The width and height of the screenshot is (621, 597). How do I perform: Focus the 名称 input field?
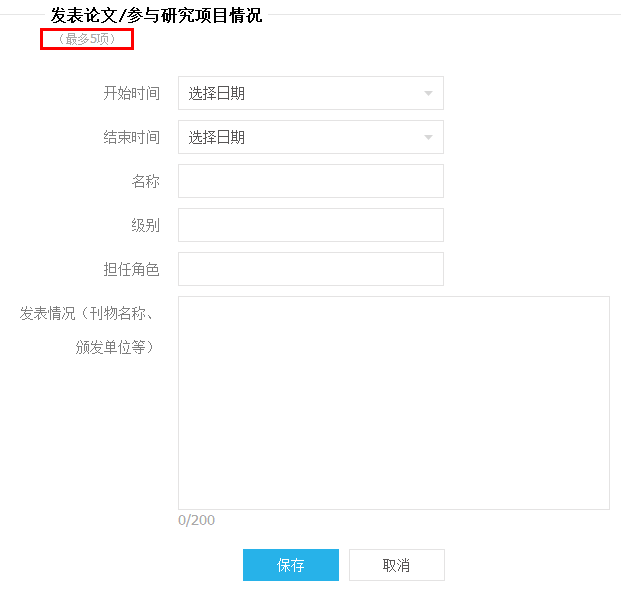[310, 182]
